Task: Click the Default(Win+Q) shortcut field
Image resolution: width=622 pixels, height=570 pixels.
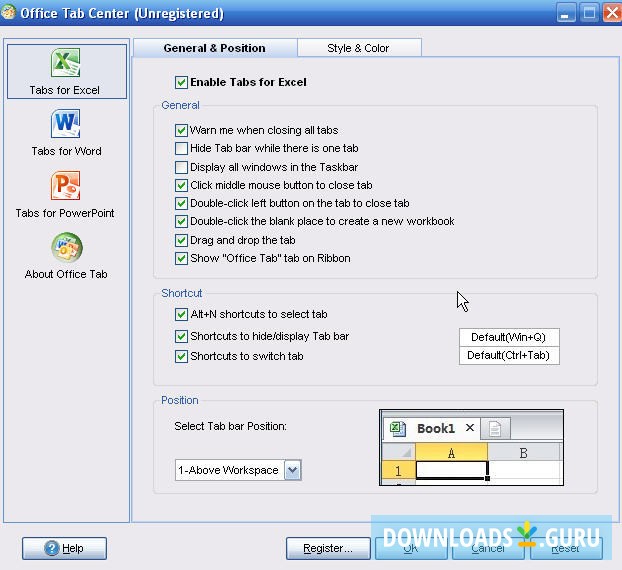Action: (x=509, y=338)
